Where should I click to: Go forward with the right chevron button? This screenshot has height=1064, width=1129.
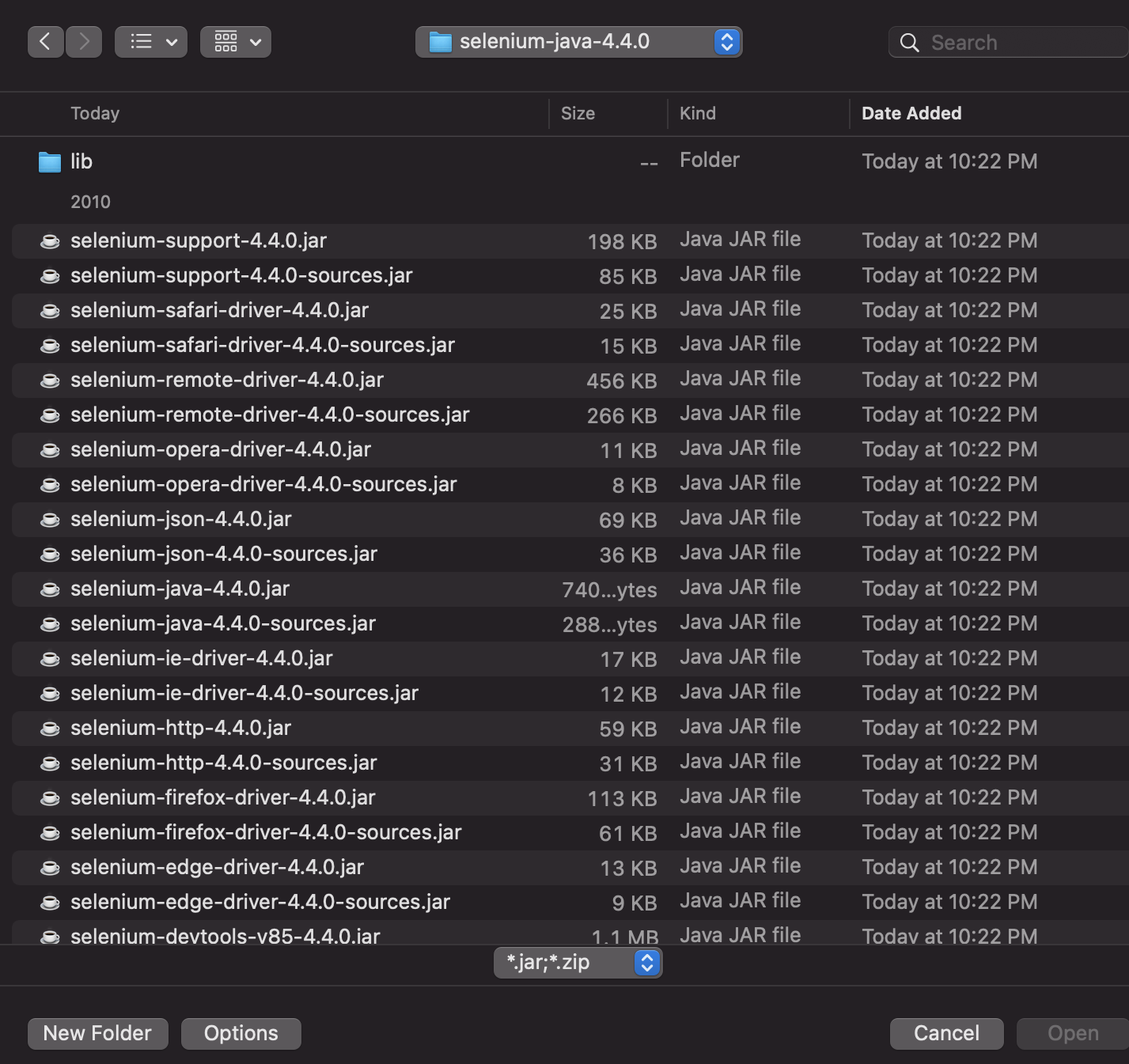84,42
